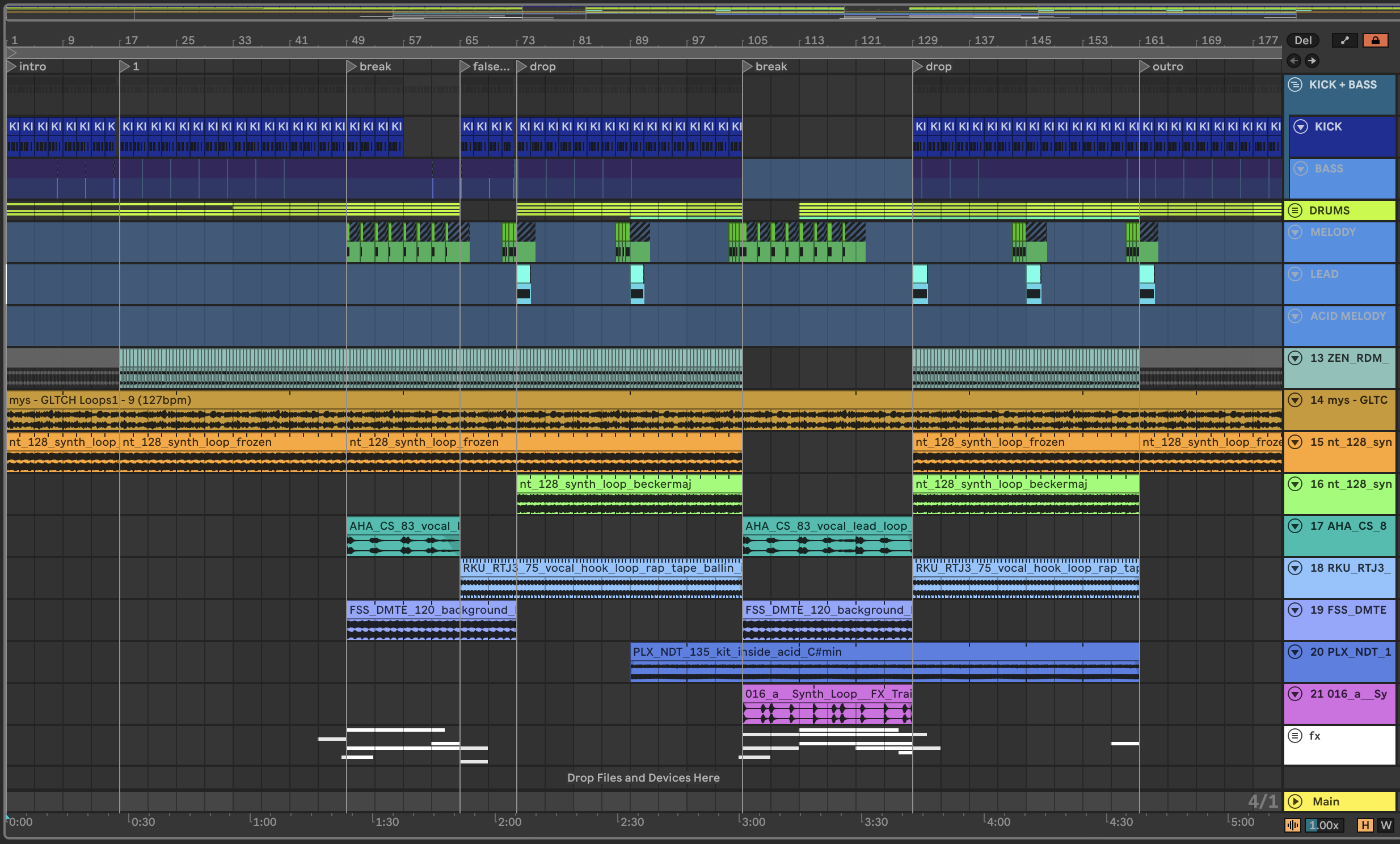Click the Del locator button

click(1303, 40)
